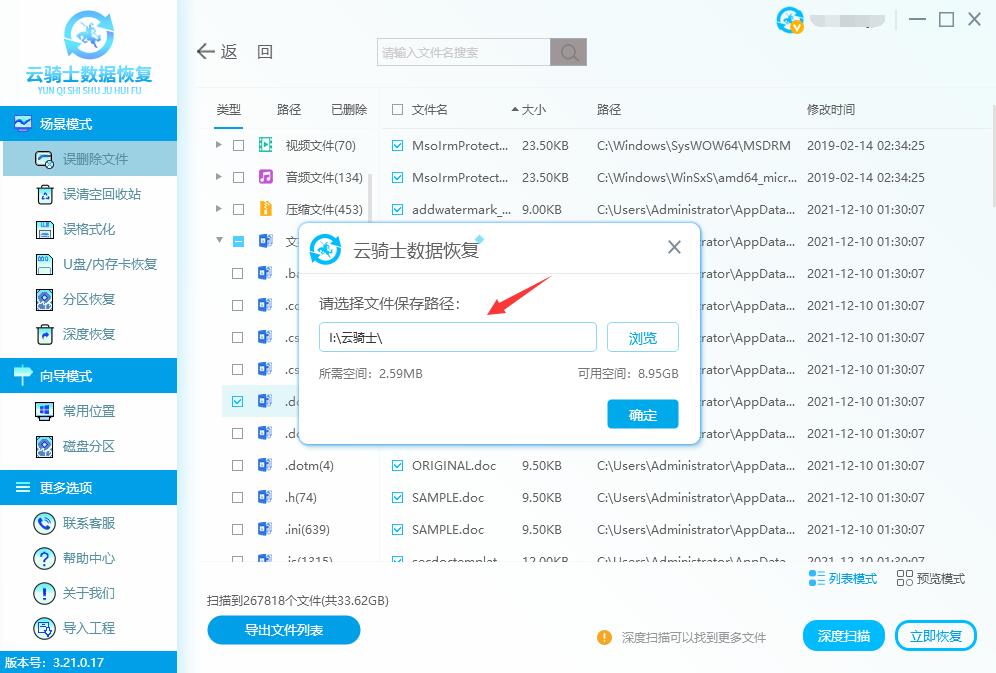
Task: Expand the 视频文件(70) tree node
Action: (219, 145)
